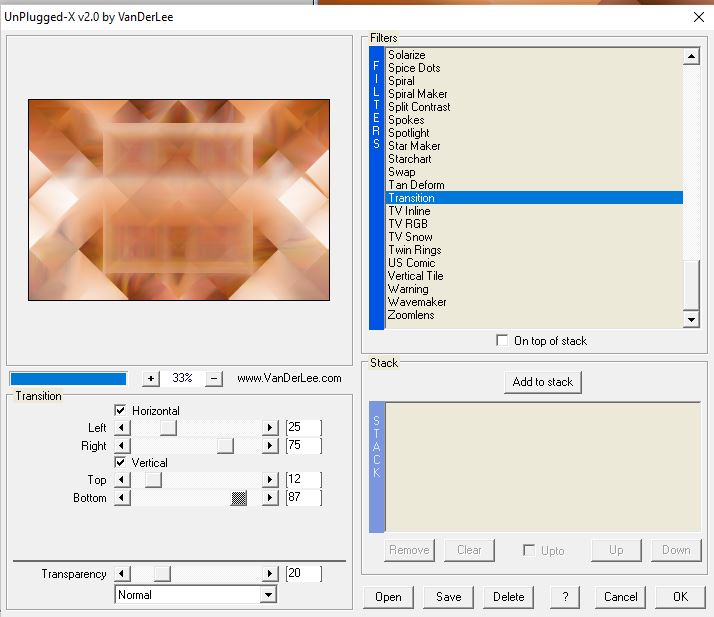Click the Left slider's left arrow
The height and width of the screenshot is (617, 714).
[122, 428]
